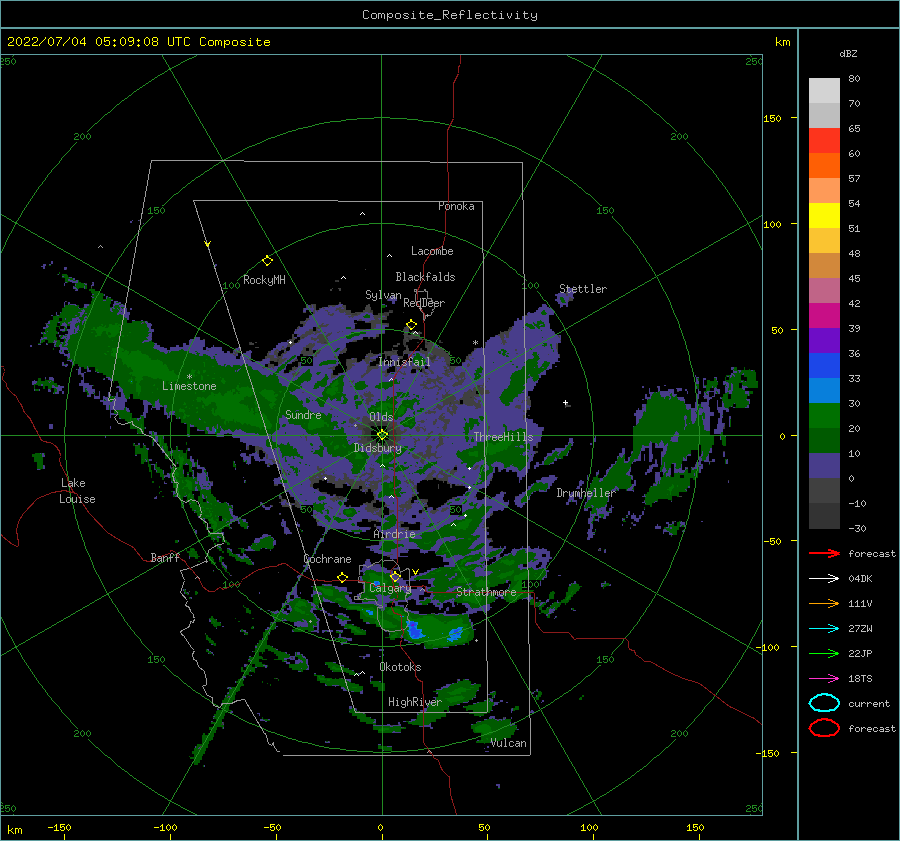Click the ThreeHills label
The image size is (900, 841).
click(503, 437)
